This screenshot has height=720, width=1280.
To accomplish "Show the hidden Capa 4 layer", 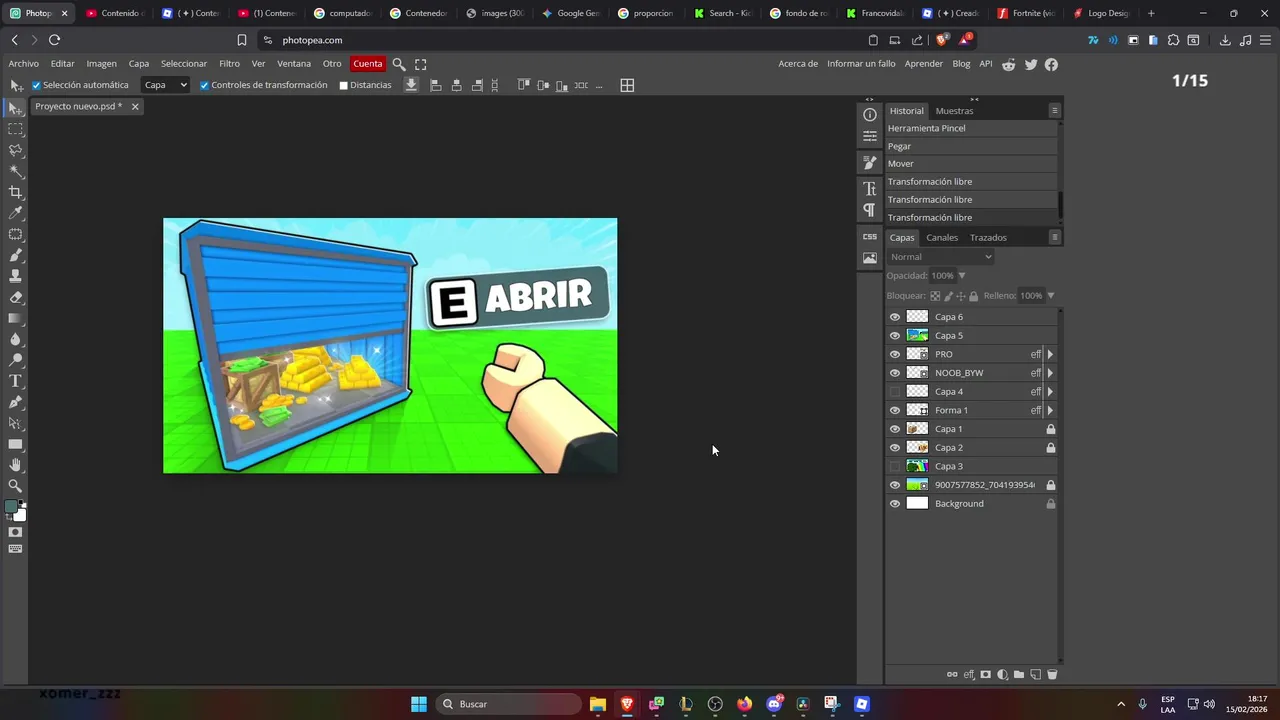I will (x=895, y=392).
